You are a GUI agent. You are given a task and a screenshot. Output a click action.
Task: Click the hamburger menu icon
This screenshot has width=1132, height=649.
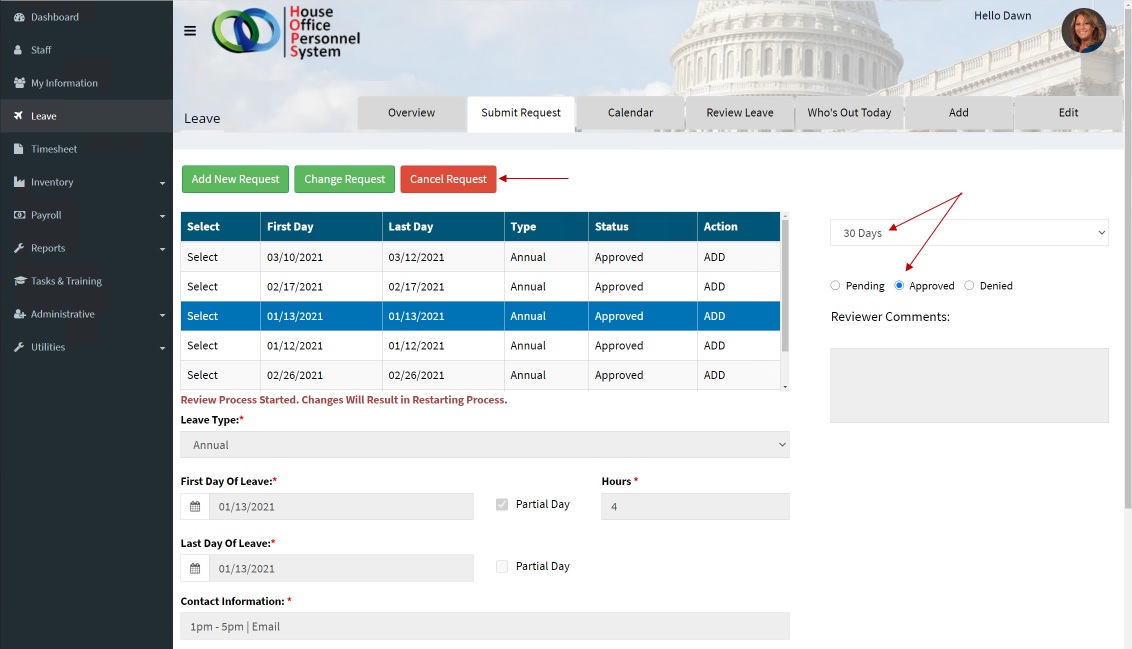pos(190,31)
